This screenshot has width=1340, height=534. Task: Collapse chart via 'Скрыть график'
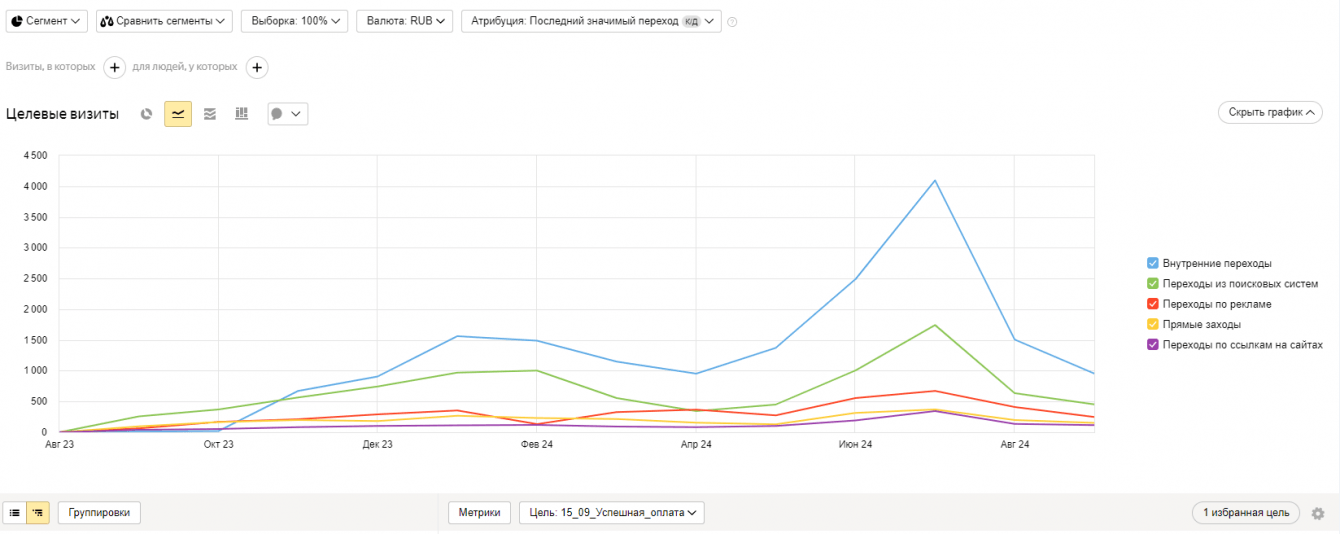(x=1269, y=112)
